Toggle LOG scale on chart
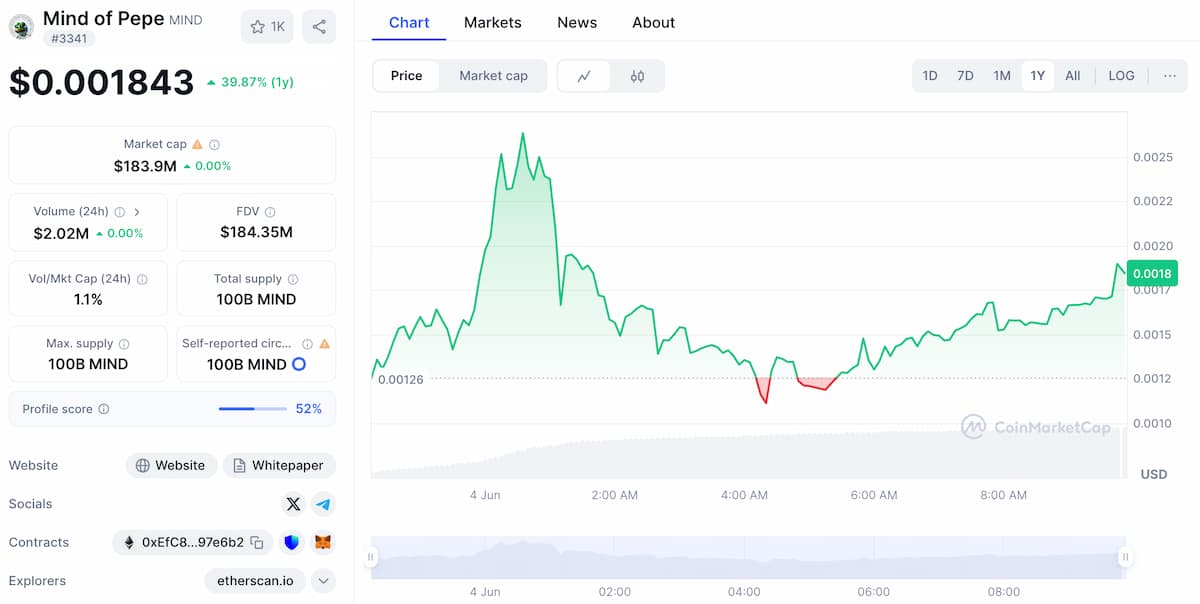1200x604 pixels. (x=1121, y=76)
